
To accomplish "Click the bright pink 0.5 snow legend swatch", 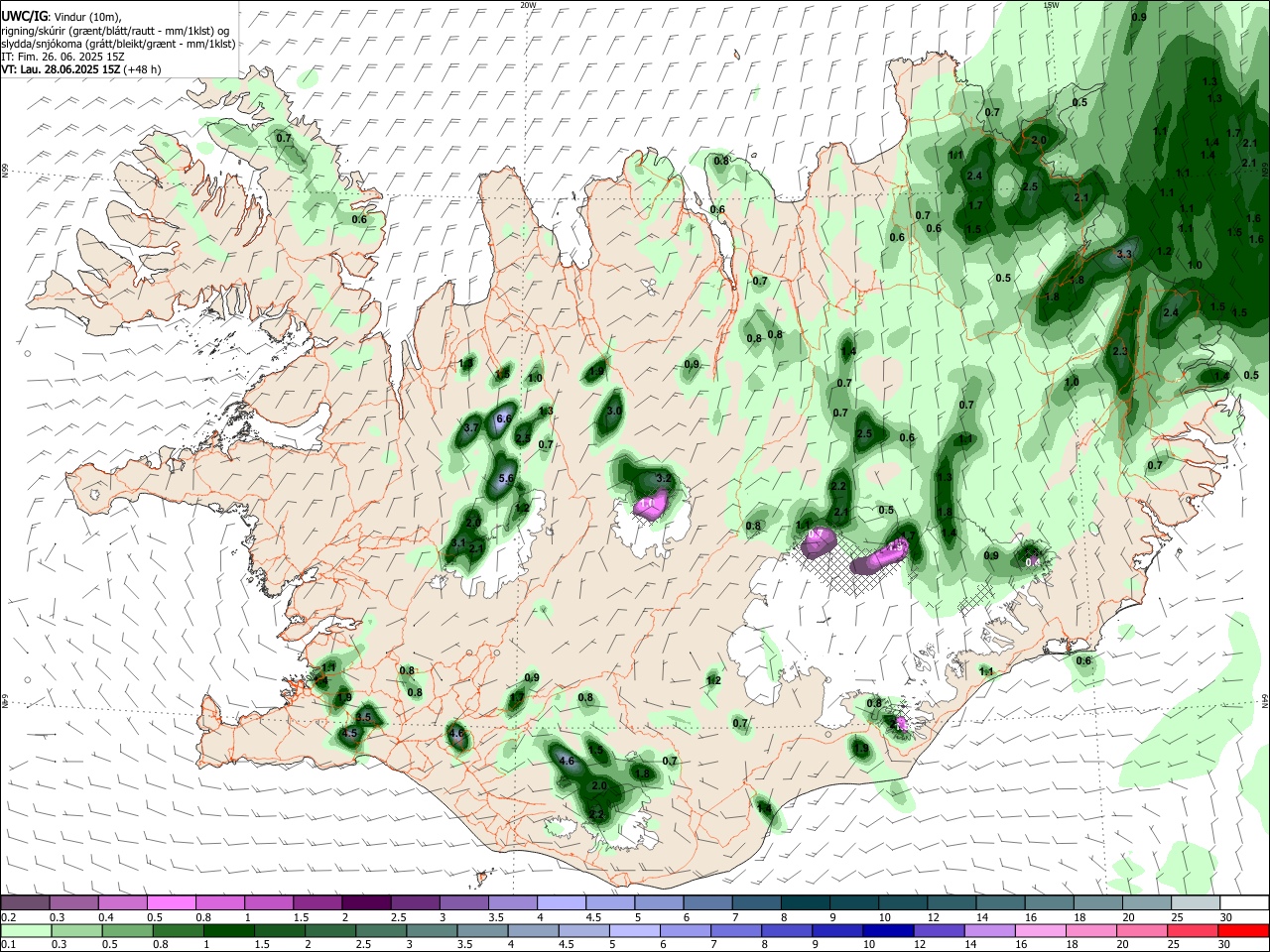I will [x=171, y=902].
